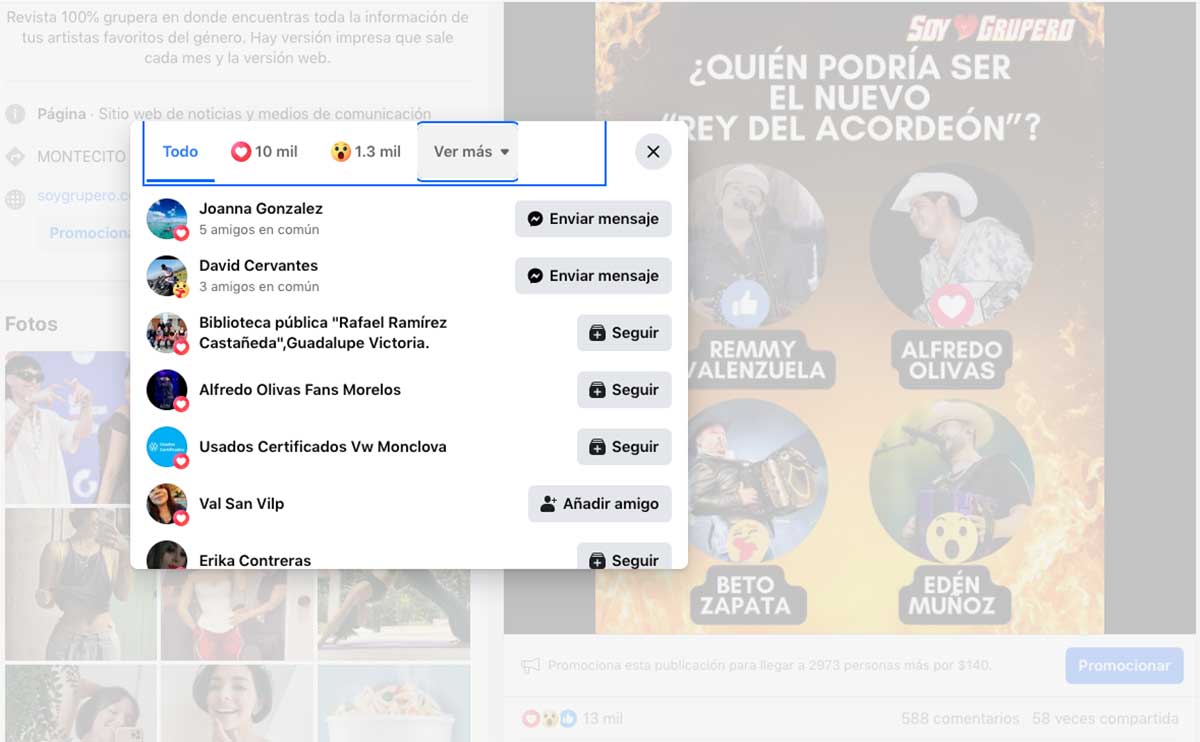Open the 588 comentarios link
Image resolution: width=1200 pixels, height=742 pixels.
(960, 719)
